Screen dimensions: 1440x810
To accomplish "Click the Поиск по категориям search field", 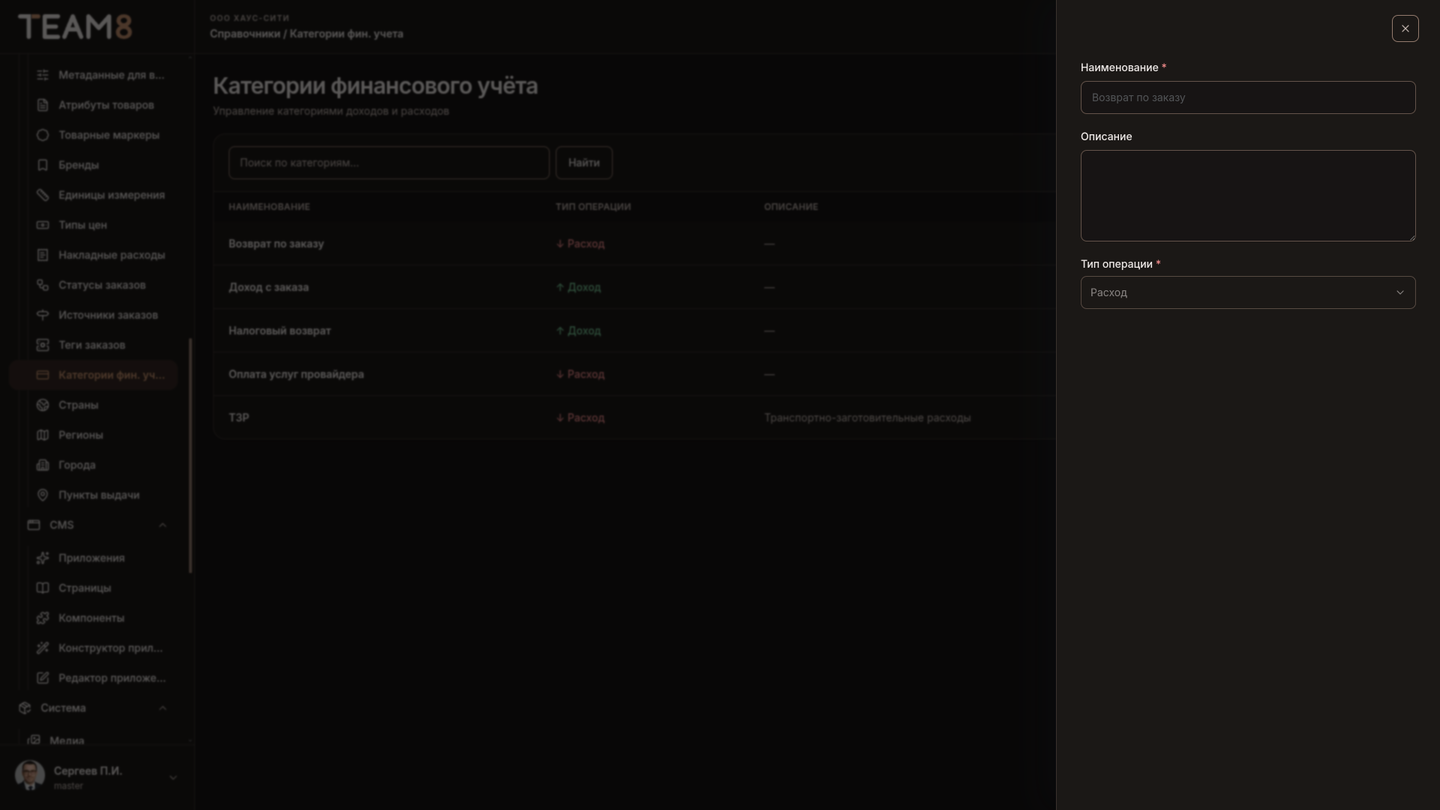I will [389, 163].
